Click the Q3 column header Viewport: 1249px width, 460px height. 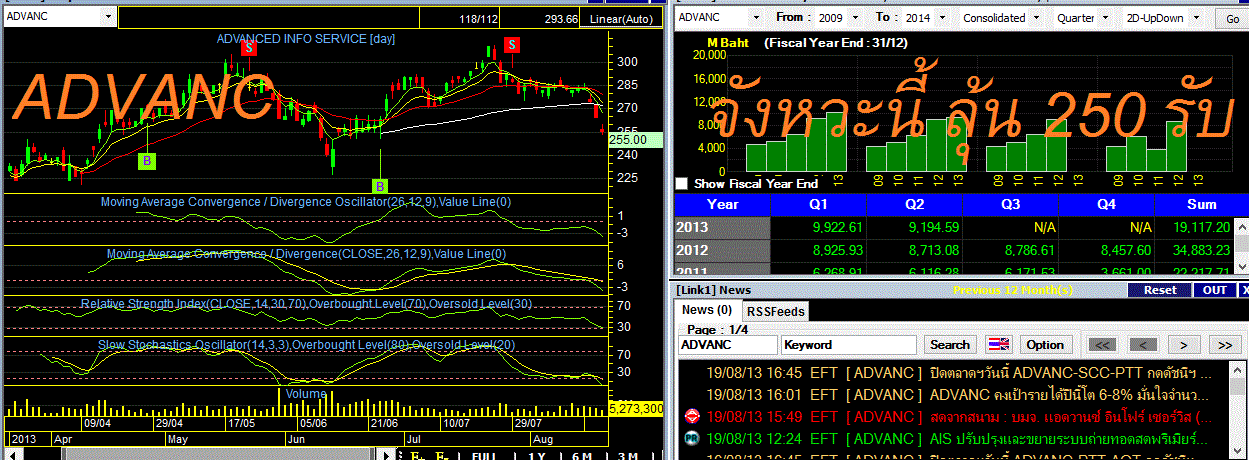[x=1010, y=204]
